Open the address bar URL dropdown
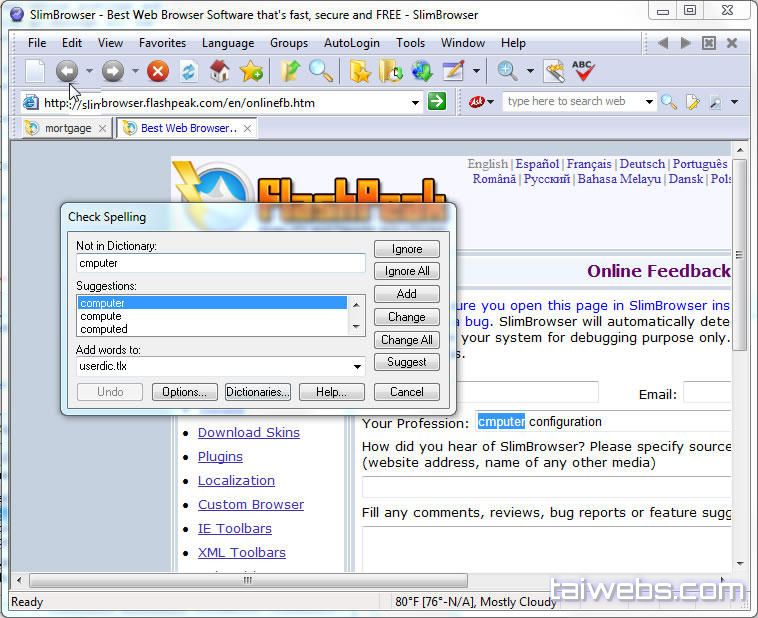 coord(416,102)
